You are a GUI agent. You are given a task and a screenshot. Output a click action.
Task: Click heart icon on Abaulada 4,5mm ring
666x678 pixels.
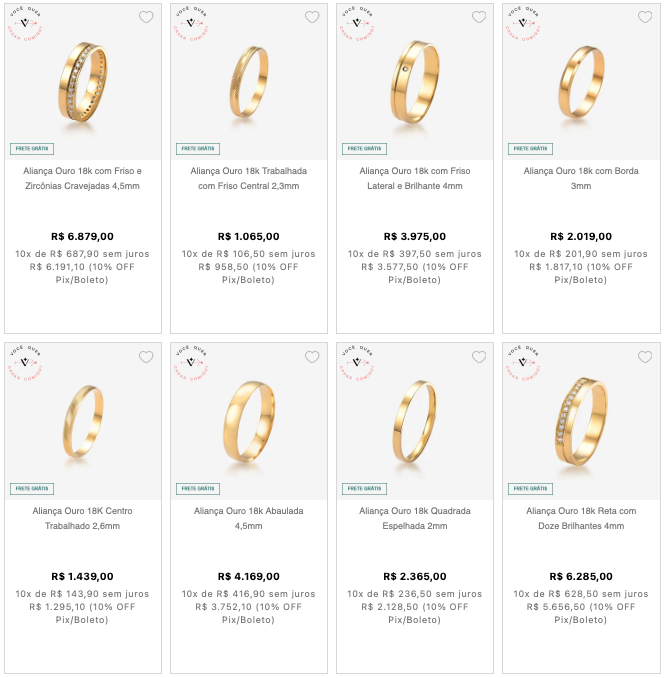coord(312,357)
